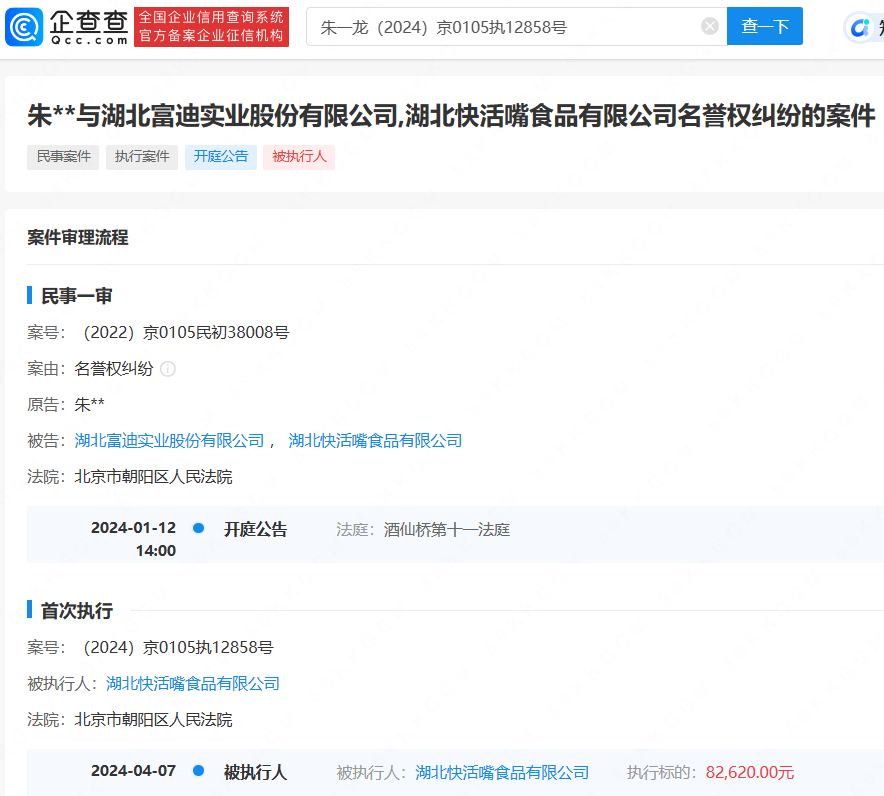Click the 查一下 search button

coord(764,26)
